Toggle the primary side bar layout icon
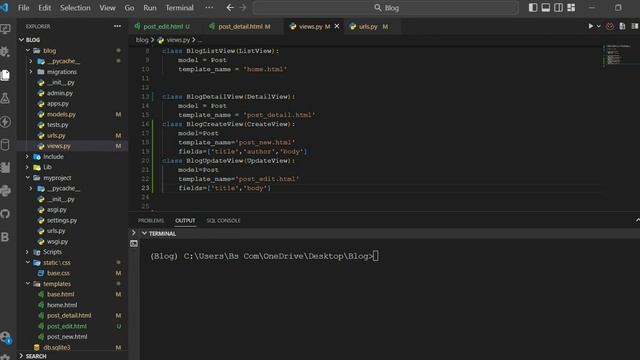 [x=533, y=8]
